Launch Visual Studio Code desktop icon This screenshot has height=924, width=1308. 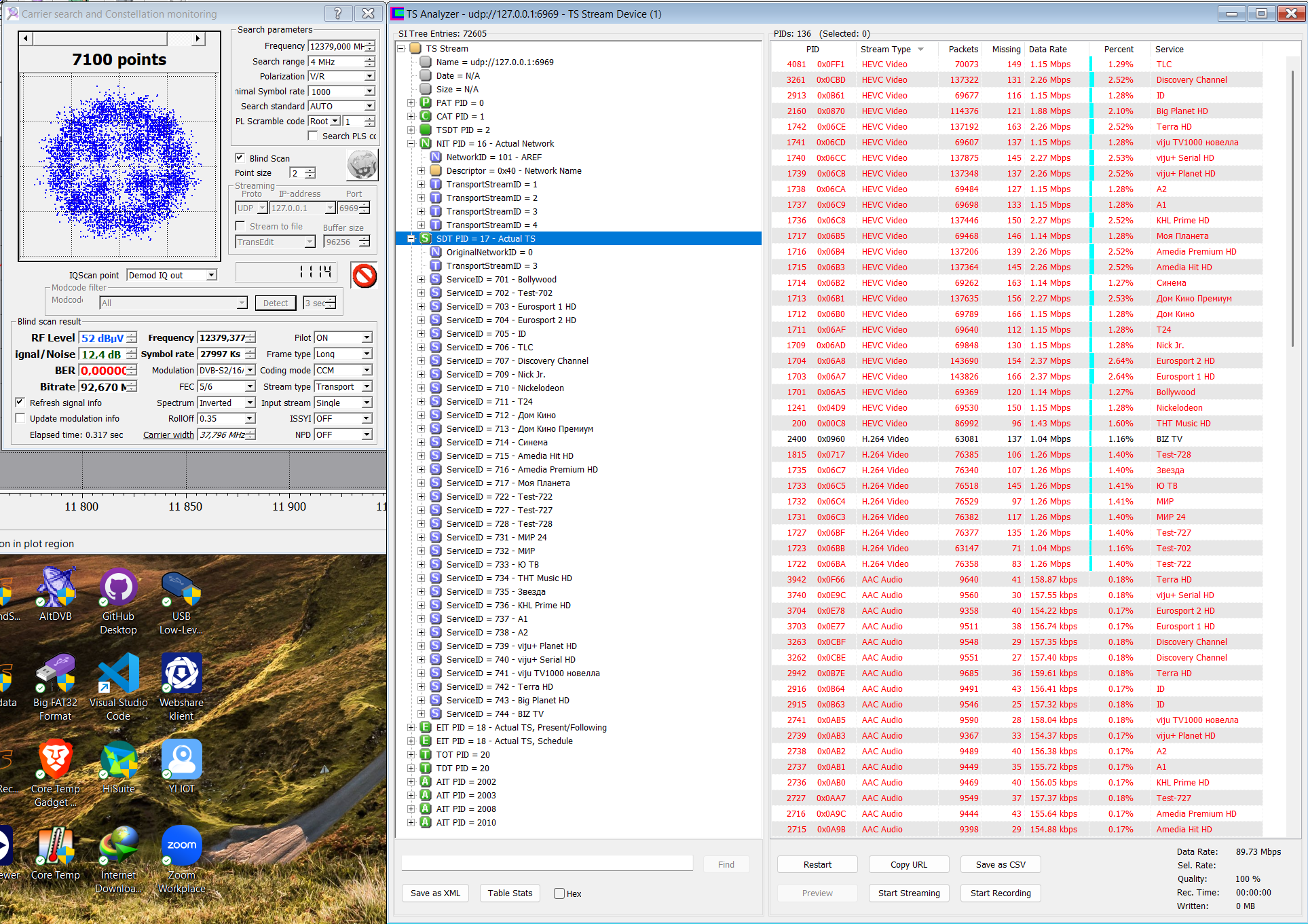point(118,688)
